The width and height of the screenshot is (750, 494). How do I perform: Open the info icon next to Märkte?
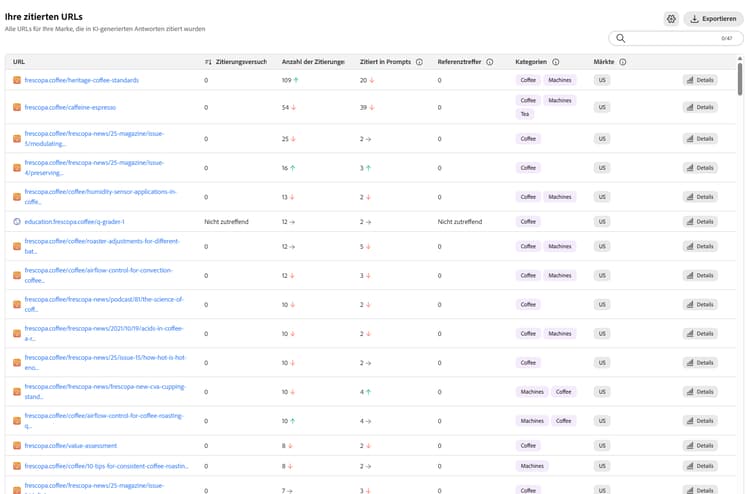622,62
